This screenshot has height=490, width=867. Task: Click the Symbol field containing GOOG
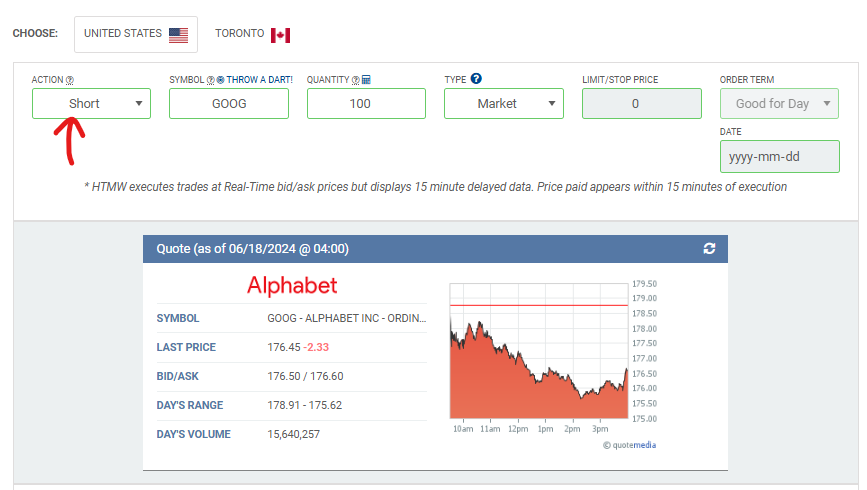pyautogui.click(x=229, y=103)
